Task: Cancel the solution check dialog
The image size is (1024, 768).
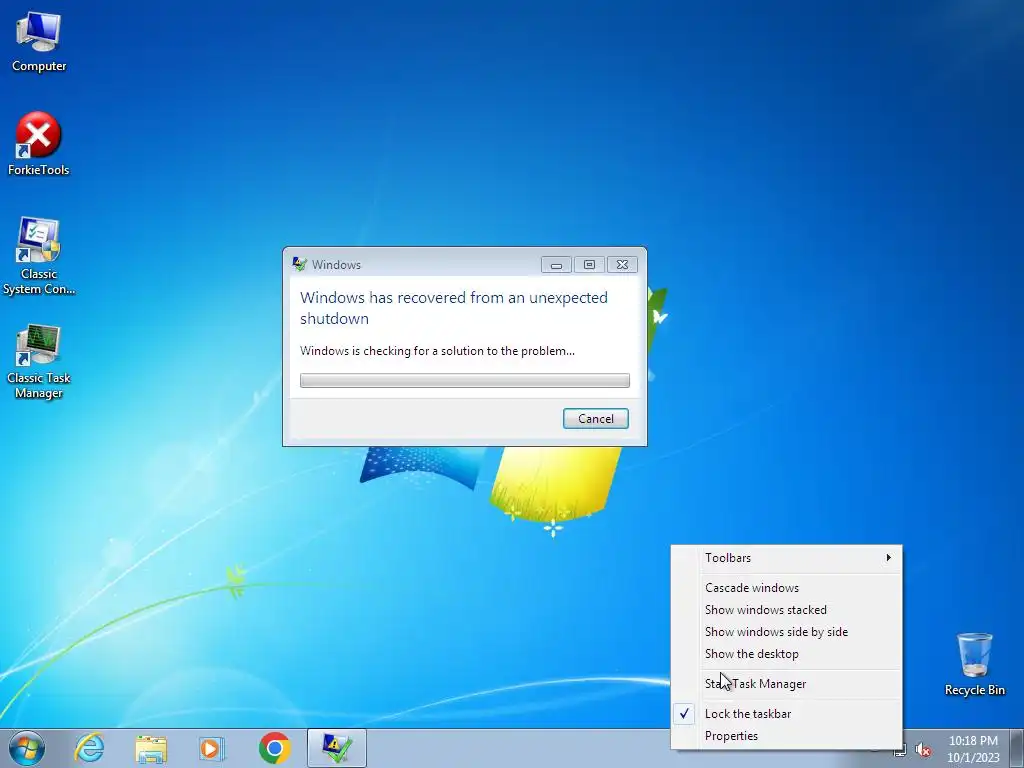Action: tap(596, 419)
